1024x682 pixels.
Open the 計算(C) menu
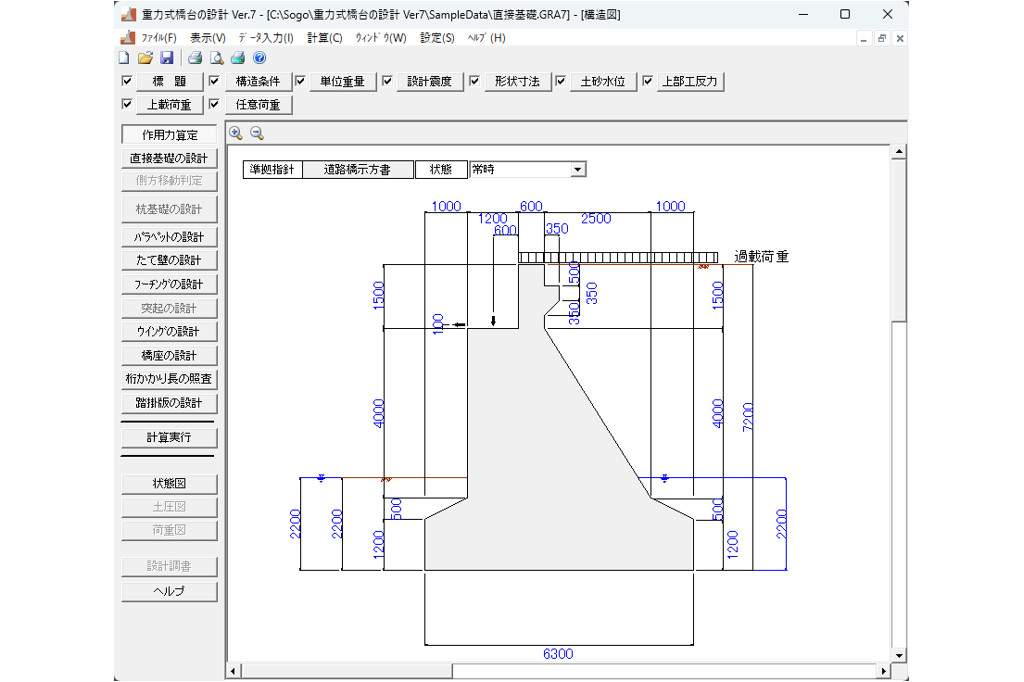324,38
